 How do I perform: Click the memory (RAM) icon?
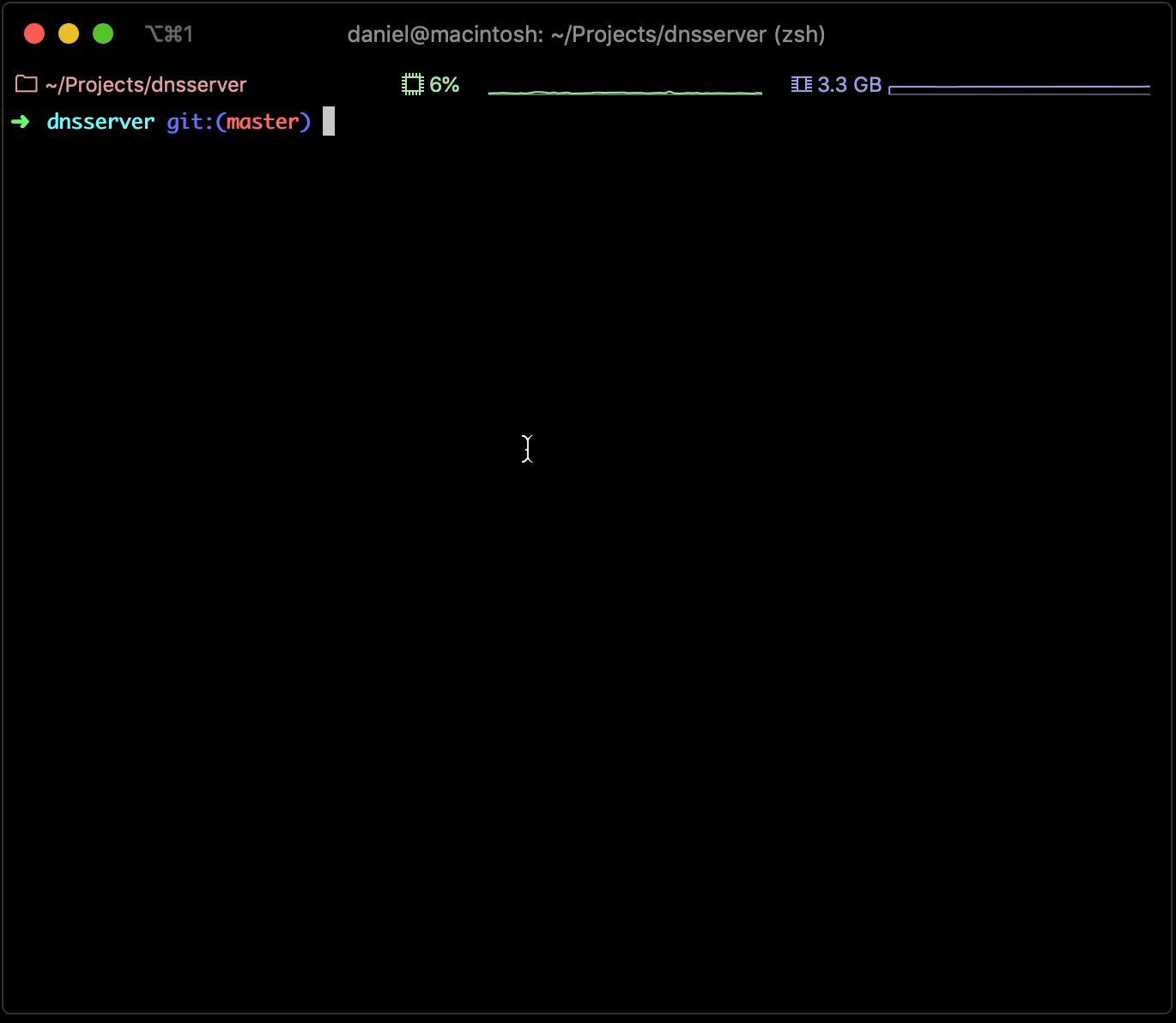coord(801,83)
